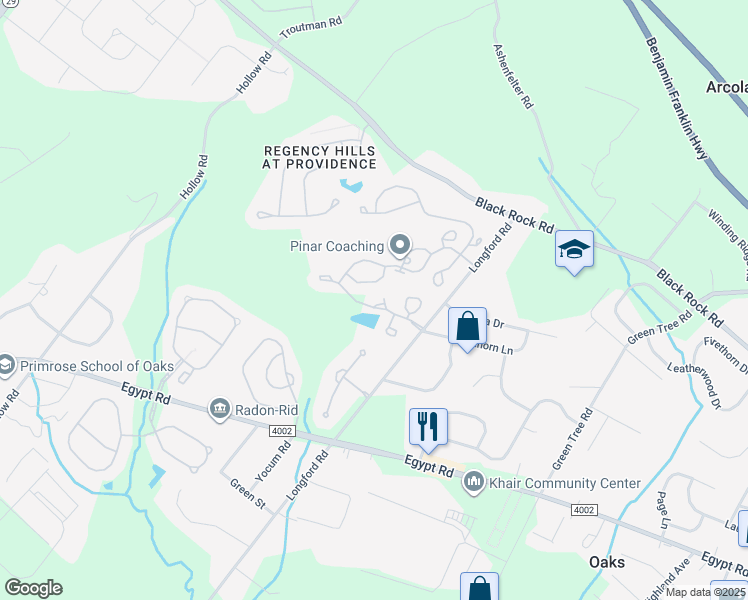Click the Primrose School of Oaks icon

(x=7, y=365)
